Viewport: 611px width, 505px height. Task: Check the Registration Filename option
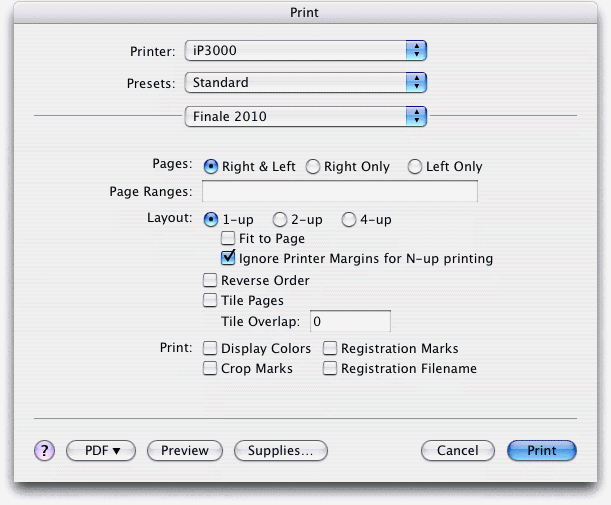330,368
